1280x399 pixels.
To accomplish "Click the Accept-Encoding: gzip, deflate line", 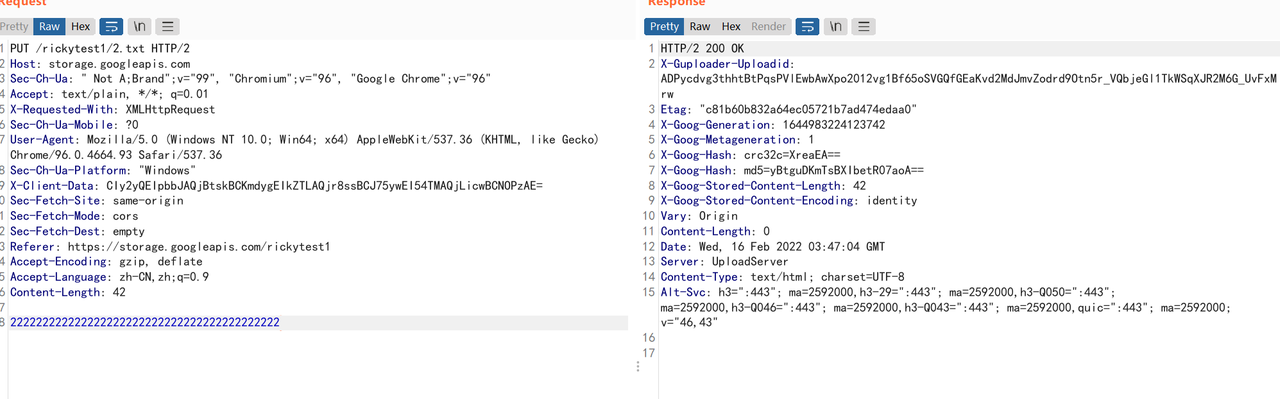I will [x=106, y=261].
